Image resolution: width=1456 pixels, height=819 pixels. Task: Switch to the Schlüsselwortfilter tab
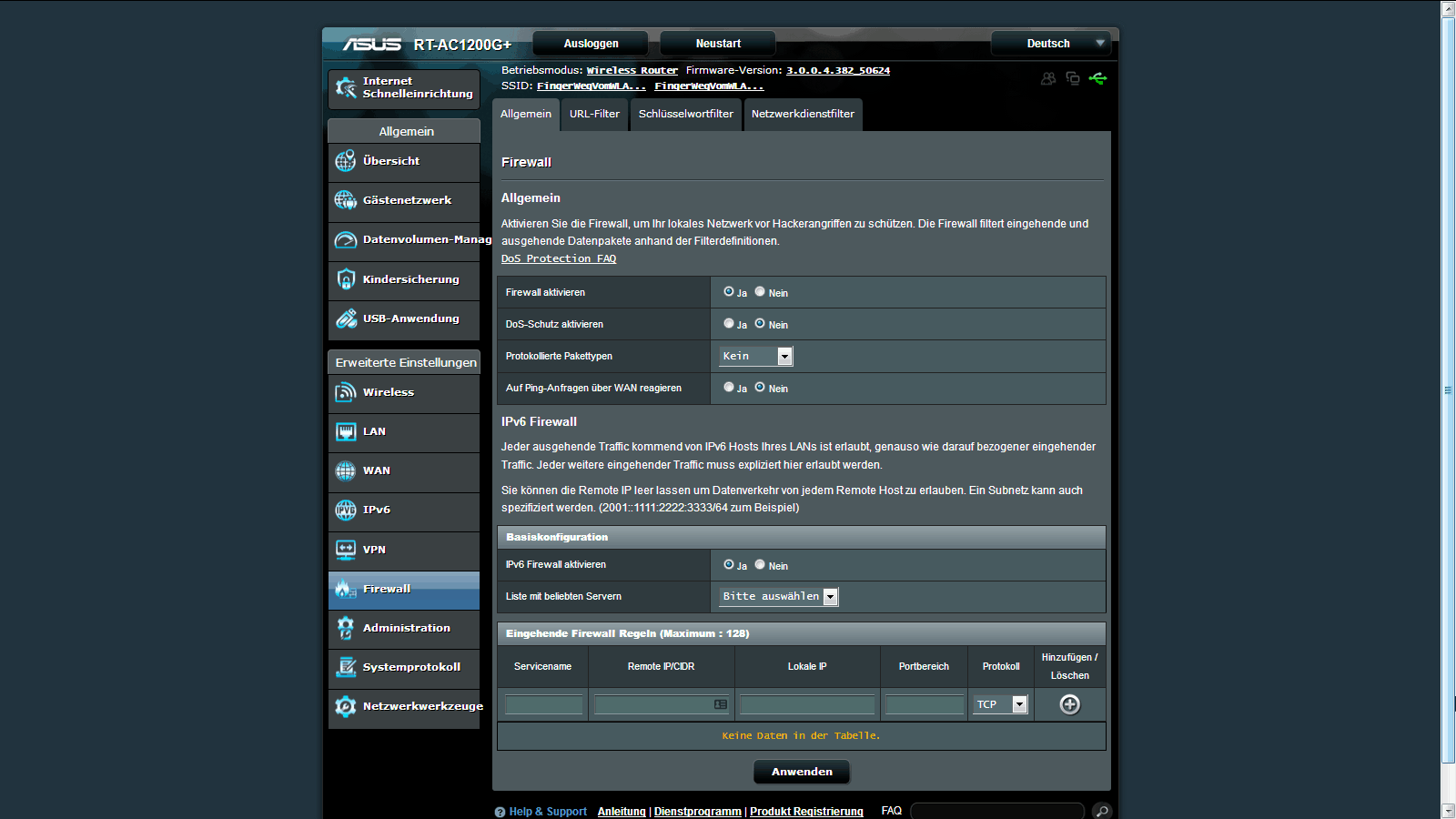coord(686,114)
